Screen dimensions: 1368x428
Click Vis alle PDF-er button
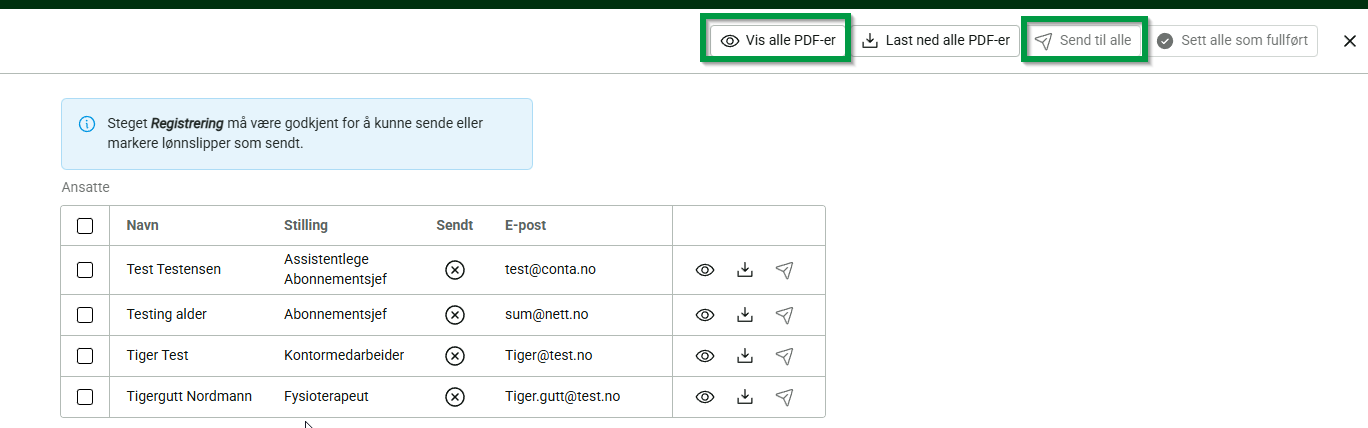point(778,41)
